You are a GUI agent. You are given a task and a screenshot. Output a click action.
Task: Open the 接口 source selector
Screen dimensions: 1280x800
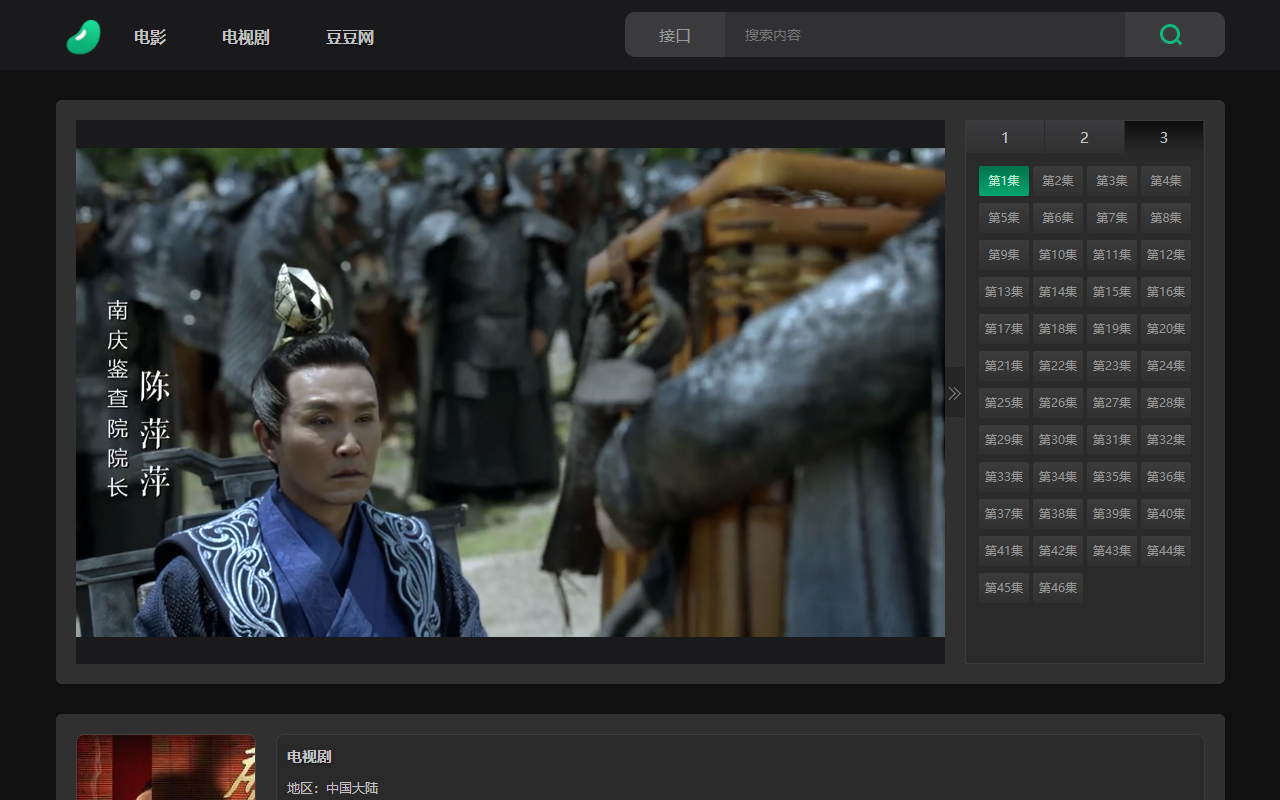(x=675, y=35)
